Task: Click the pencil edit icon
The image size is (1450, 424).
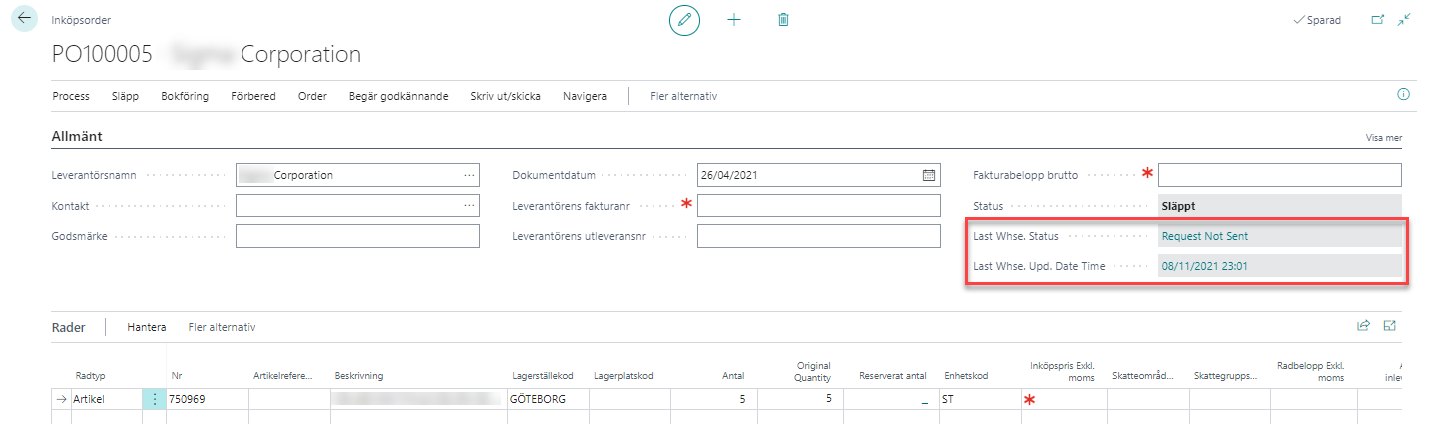Action: coord(684,20)
